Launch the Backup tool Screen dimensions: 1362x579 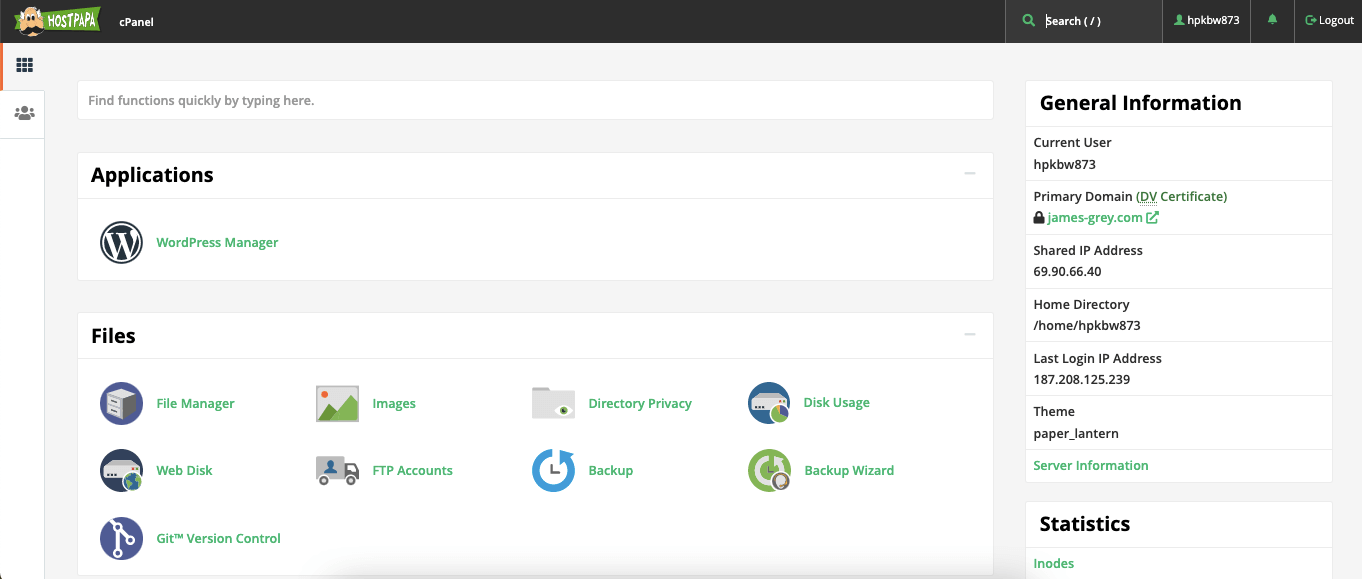[552, 470]
